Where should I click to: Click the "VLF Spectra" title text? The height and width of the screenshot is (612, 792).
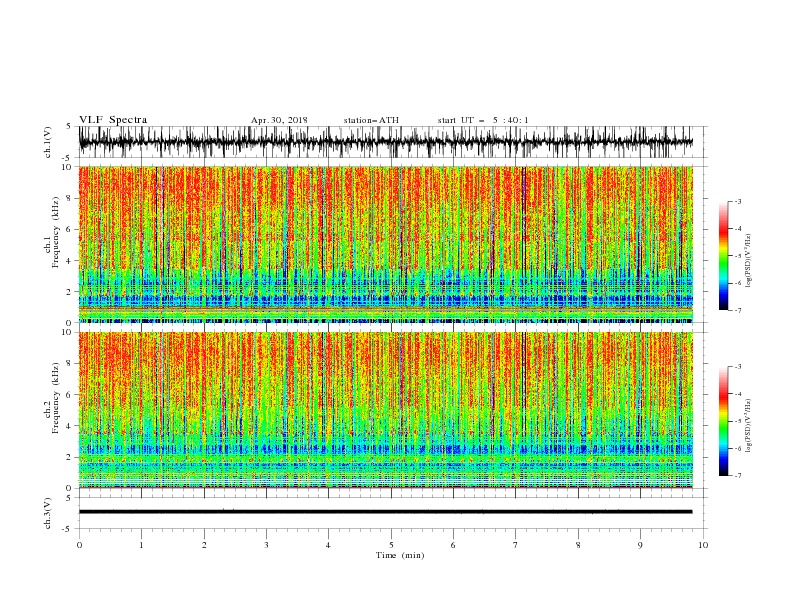click(113, 120)
